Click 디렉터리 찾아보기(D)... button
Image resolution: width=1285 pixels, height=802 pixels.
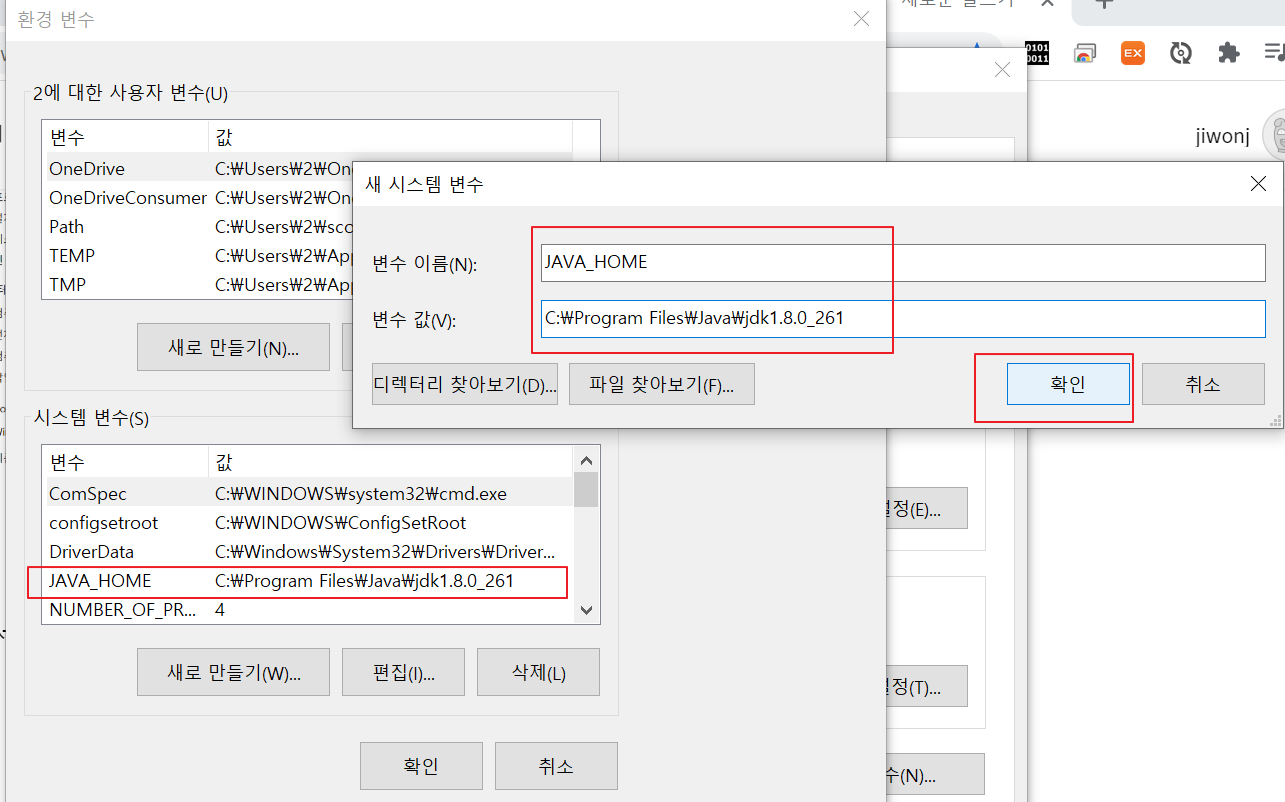pyautogui.click(x=465, y=384)
